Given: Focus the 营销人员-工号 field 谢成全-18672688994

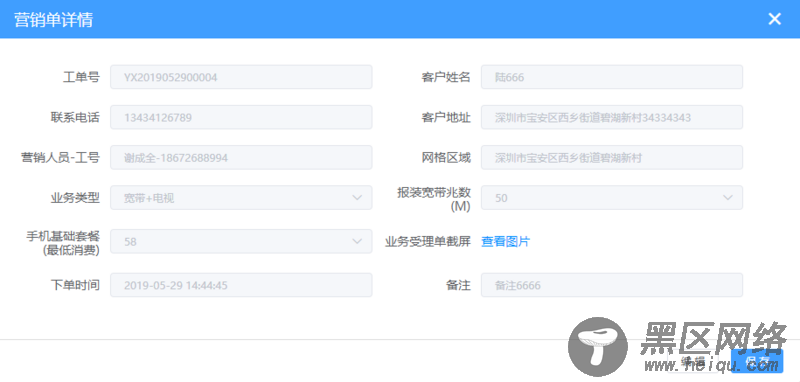Looking at the screenshot, I should click(x=241, y=158).
